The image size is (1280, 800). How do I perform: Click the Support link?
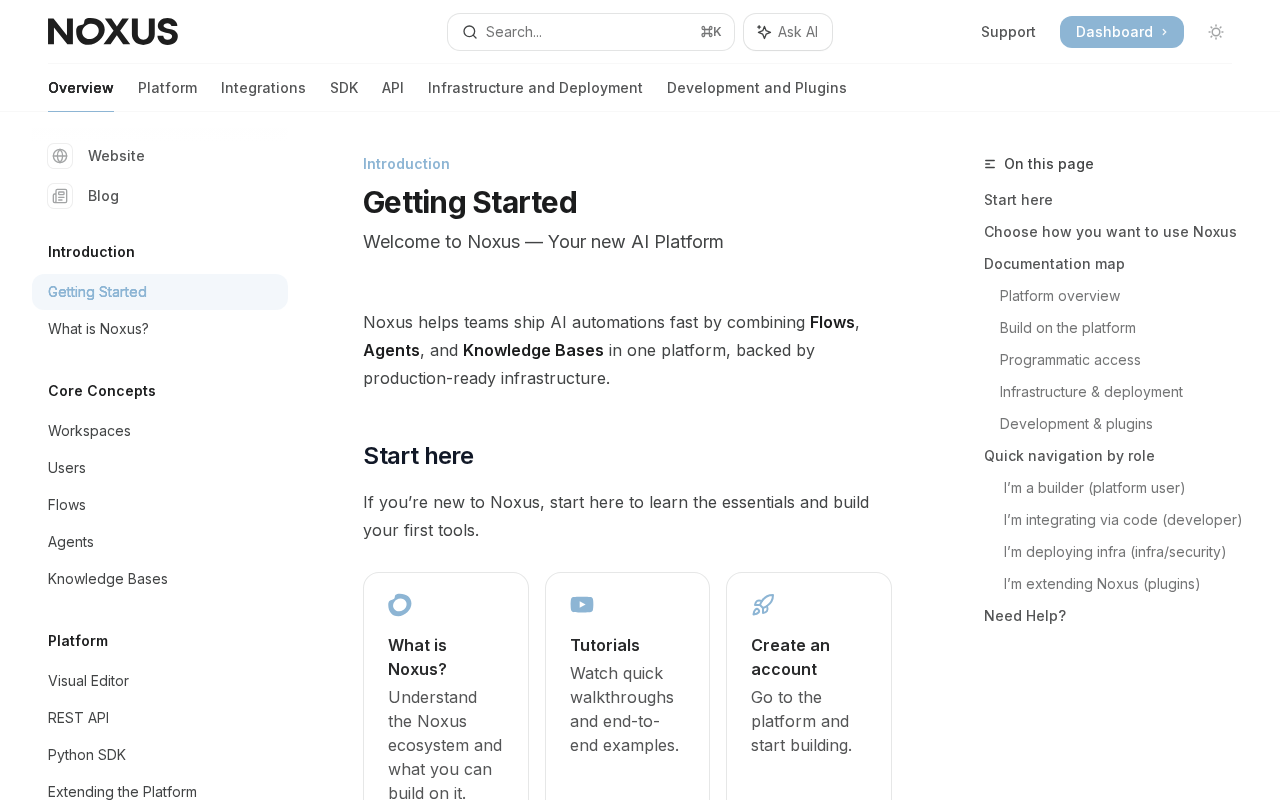click(x=1008, y=32)
